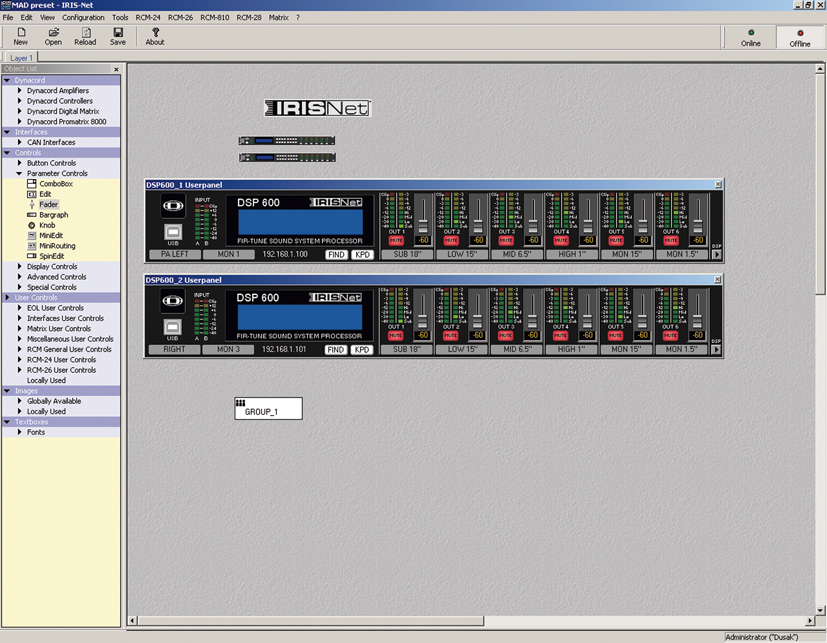Screen dimensions: 827x643
Task: Close the DSP600_1 Userpanel
Action: (x=718, y=185)
